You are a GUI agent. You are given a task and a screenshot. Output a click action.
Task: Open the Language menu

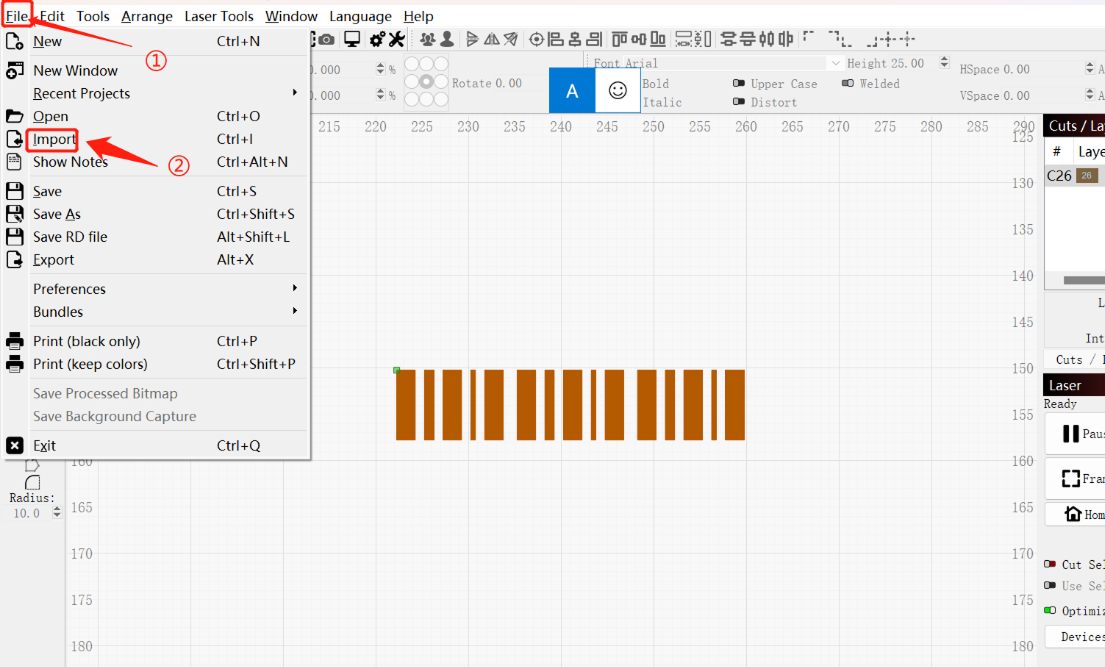[360, 16]
